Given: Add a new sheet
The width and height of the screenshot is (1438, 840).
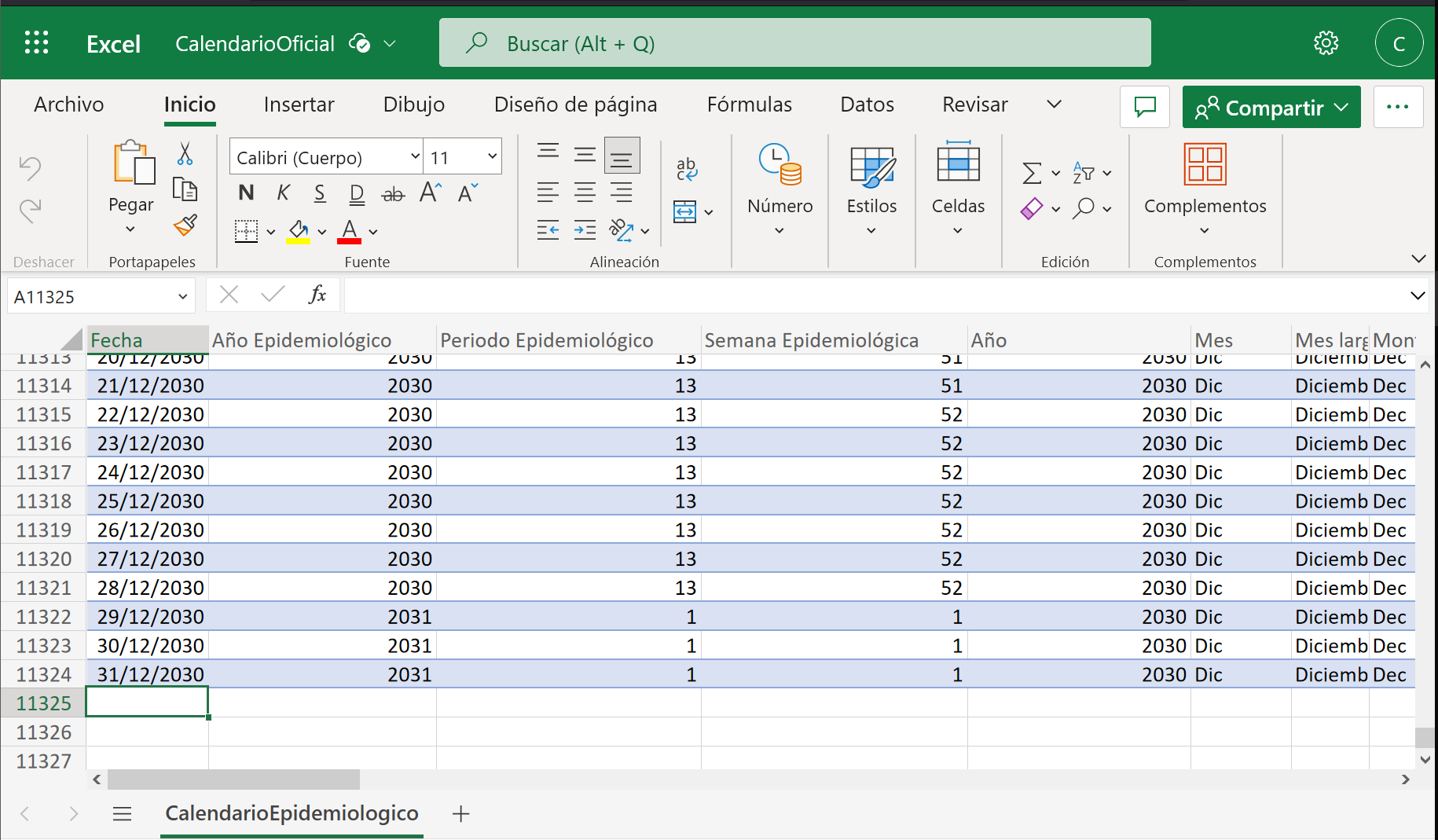Looking at the screenshot, I should (461, 814).
